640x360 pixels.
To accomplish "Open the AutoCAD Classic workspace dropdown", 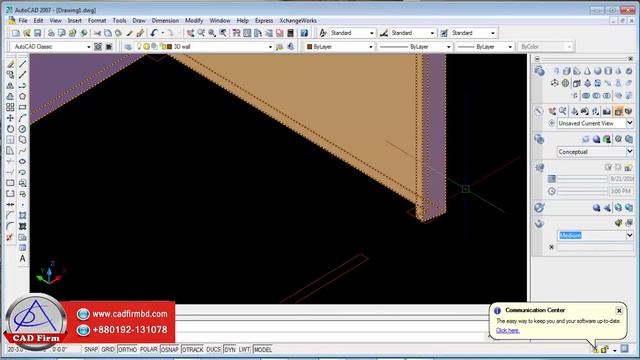I will pyautogui.click(x=88, y=47).
